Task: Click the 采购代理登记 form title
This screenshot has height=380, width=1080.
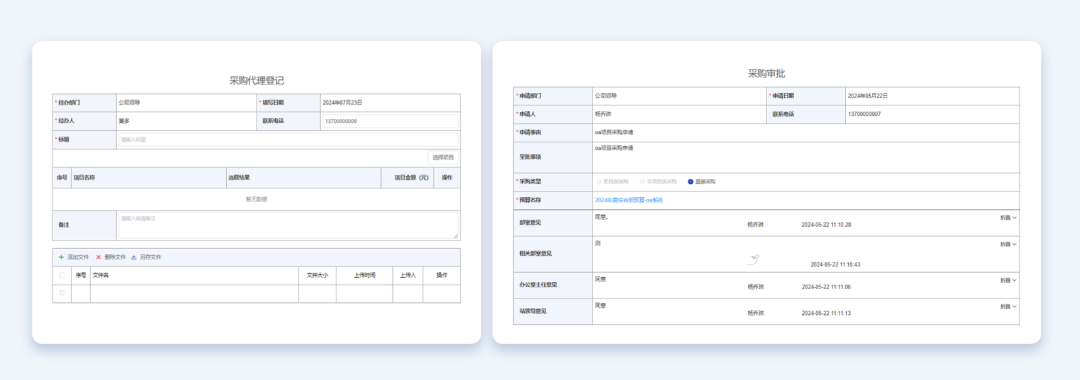Action: click(256, 81)
